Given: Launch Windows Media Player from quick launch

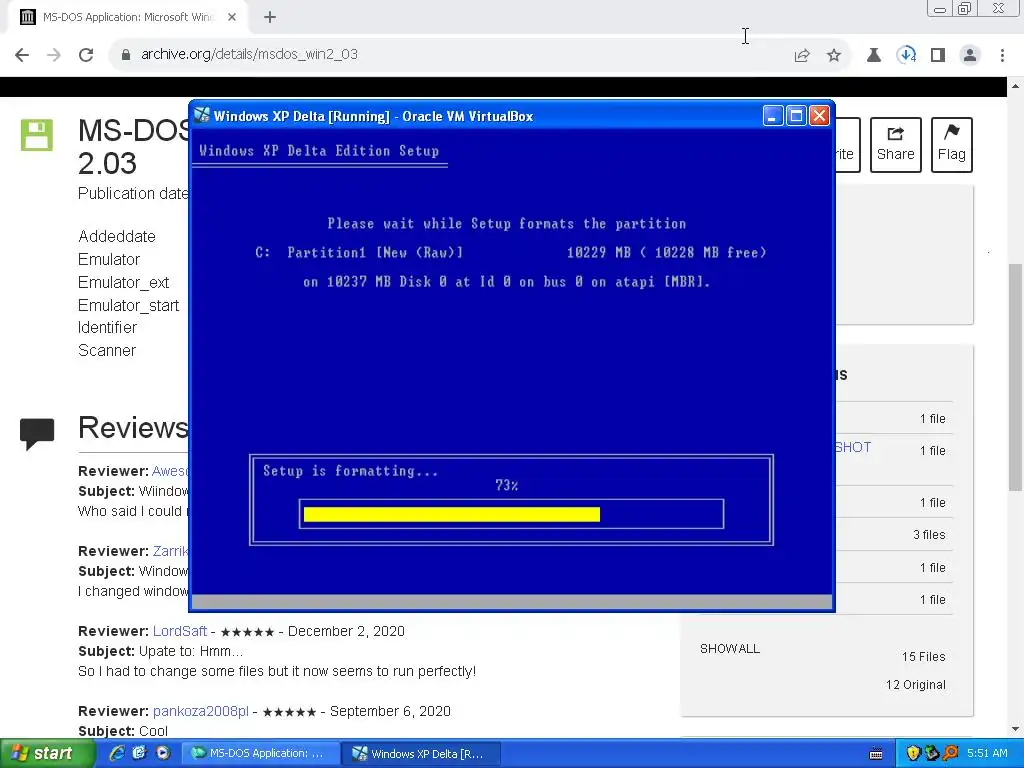Looking at the screenshot, I should tap(163, 753).
